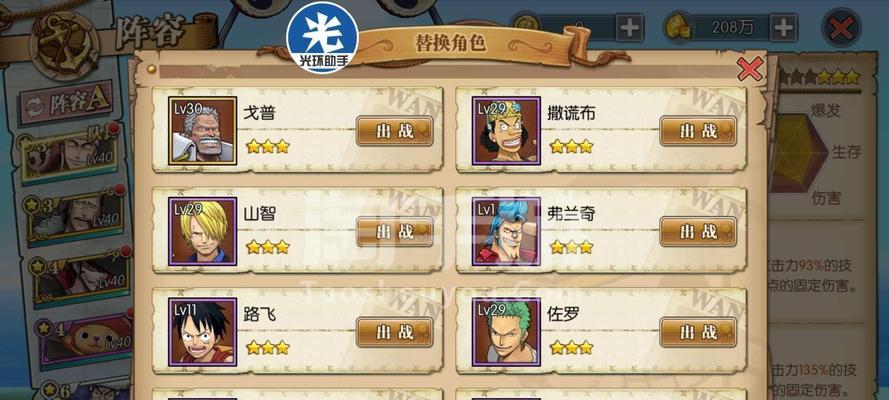
Task: Send 弗兰奇 into battle
Action: pos(698,231)
